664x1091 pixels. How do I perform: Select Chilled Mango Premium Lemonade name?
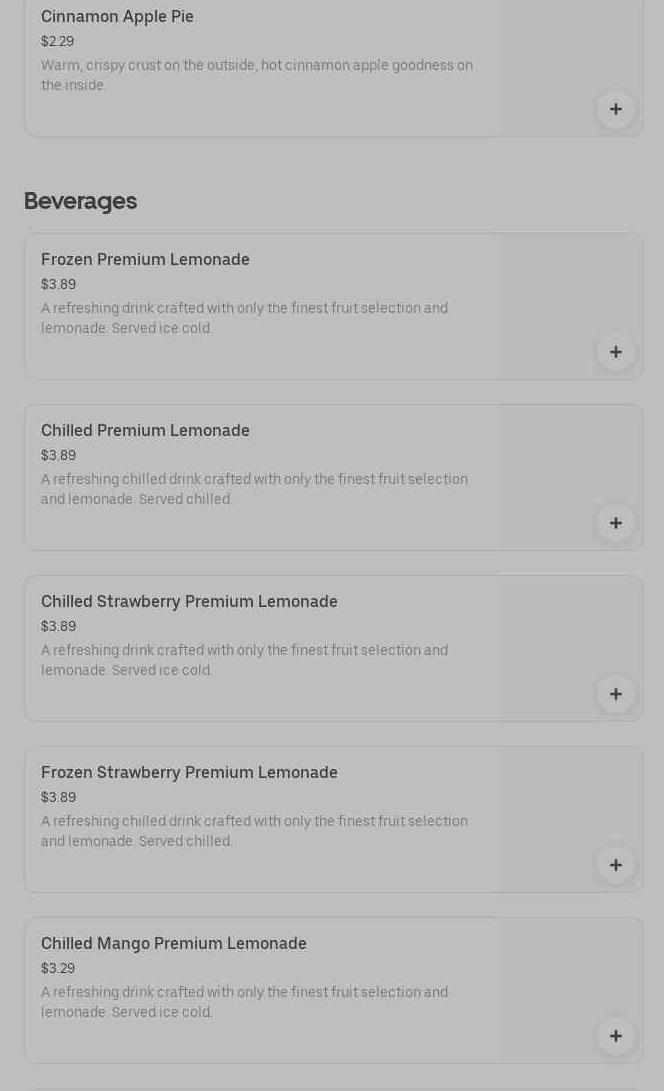click(x=173, y=943)
